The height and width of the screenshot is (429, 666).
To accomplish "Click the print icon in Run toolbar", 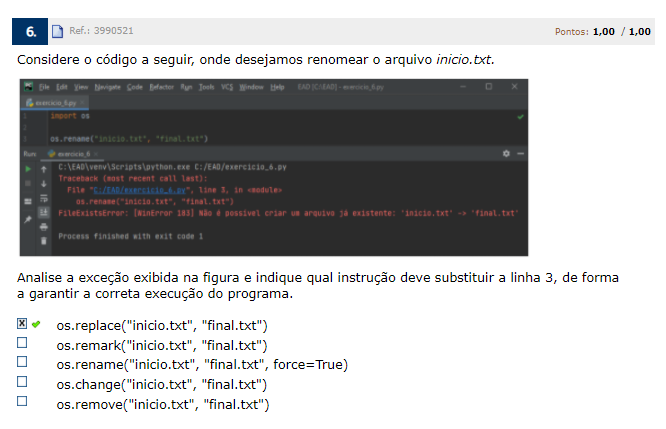I will coord(43,227).
